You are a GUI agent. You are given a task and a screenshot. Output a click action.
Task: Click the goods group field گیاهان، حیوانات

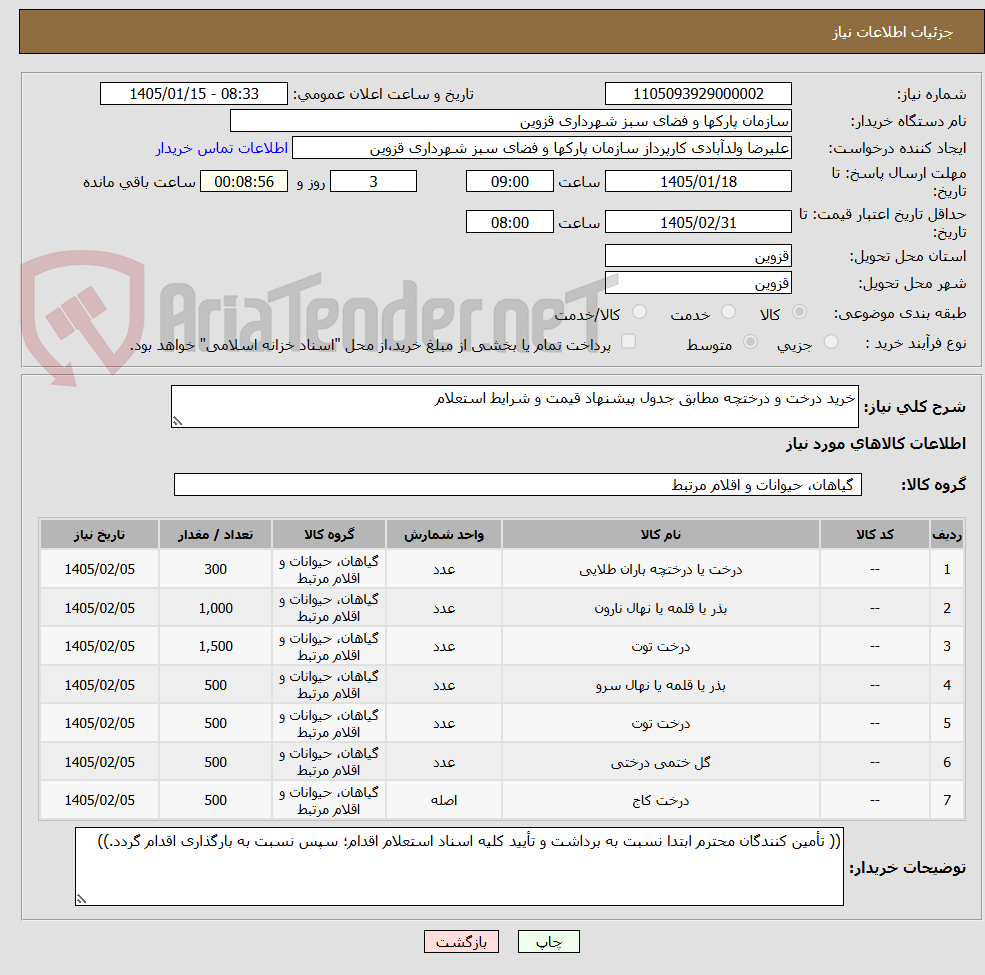[x=518, y=485]
